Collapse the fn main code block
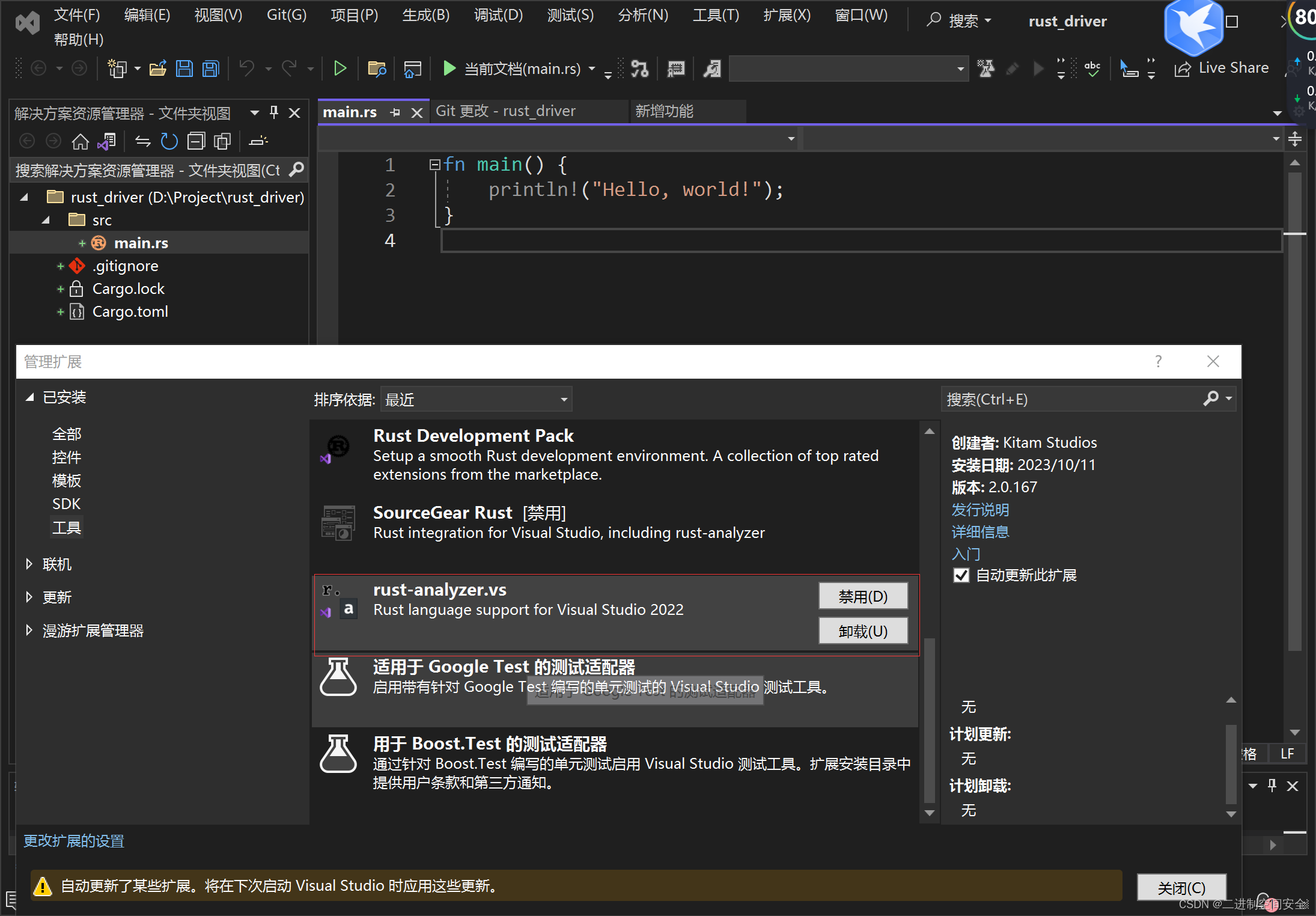Image resolution: width=1316 pixels, height=916 pixels. click(x=434, y=164)
